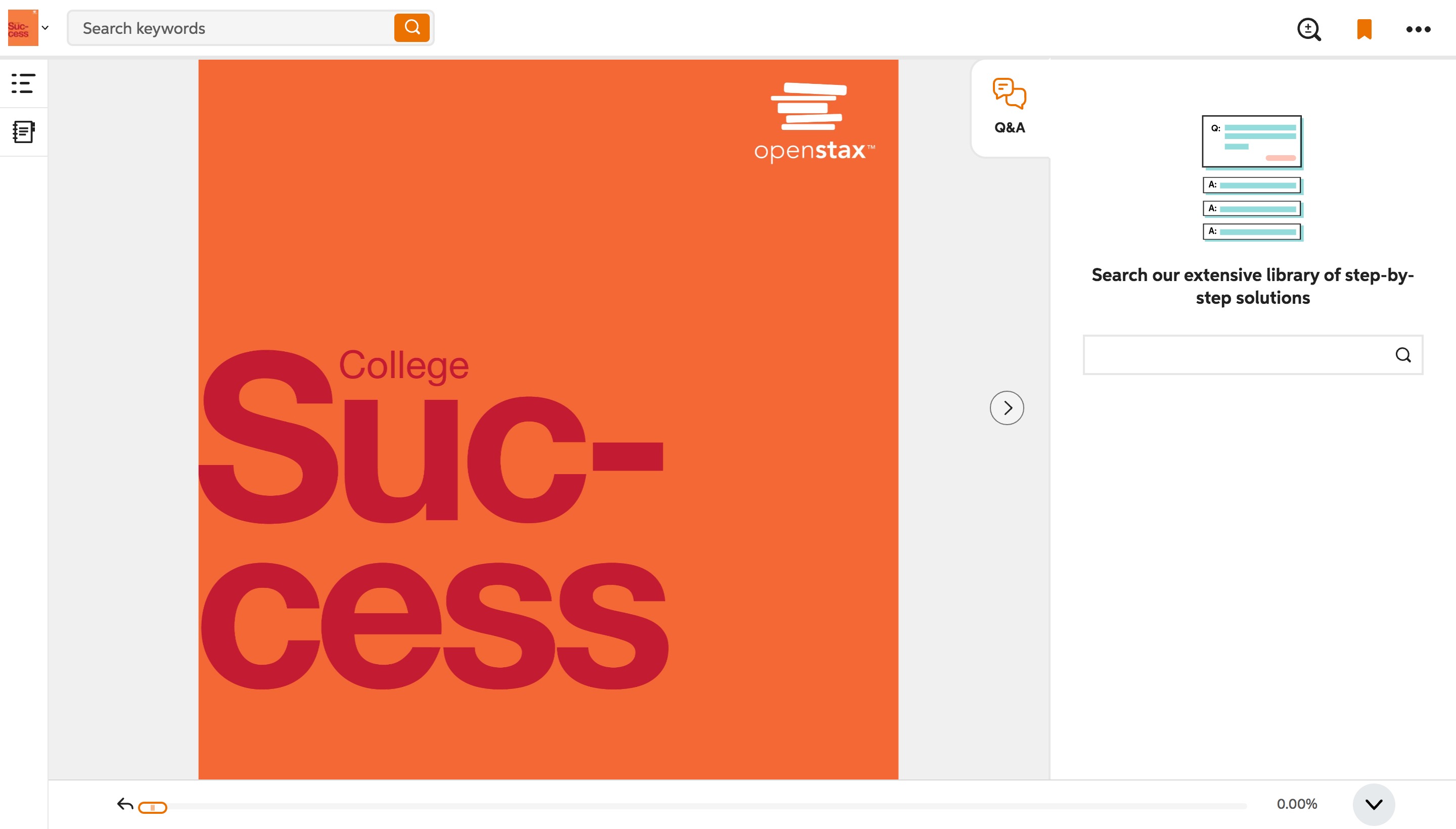
Task: Open the table of contents list icon
Action: click(x=23, y=83)
